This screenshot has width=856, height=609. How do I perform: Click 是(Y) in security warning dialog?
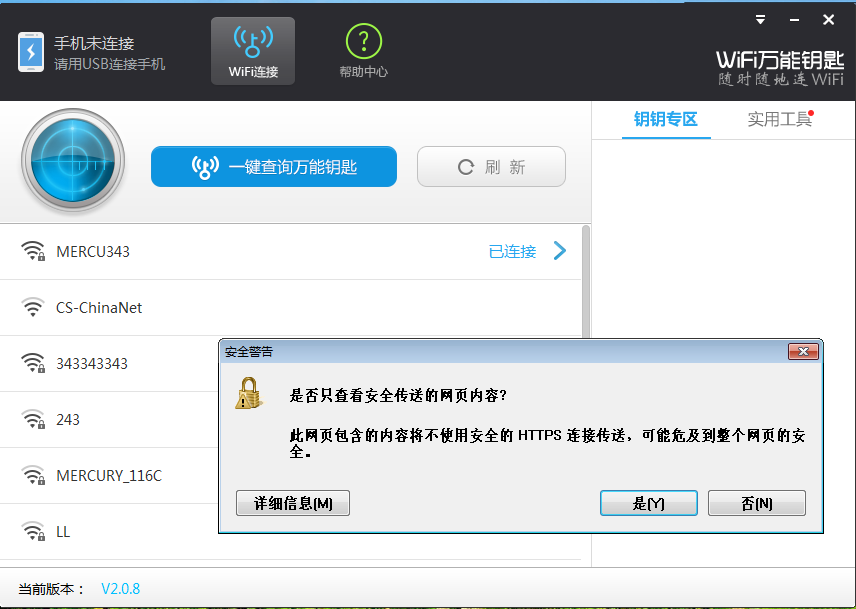tap(649, 503)
